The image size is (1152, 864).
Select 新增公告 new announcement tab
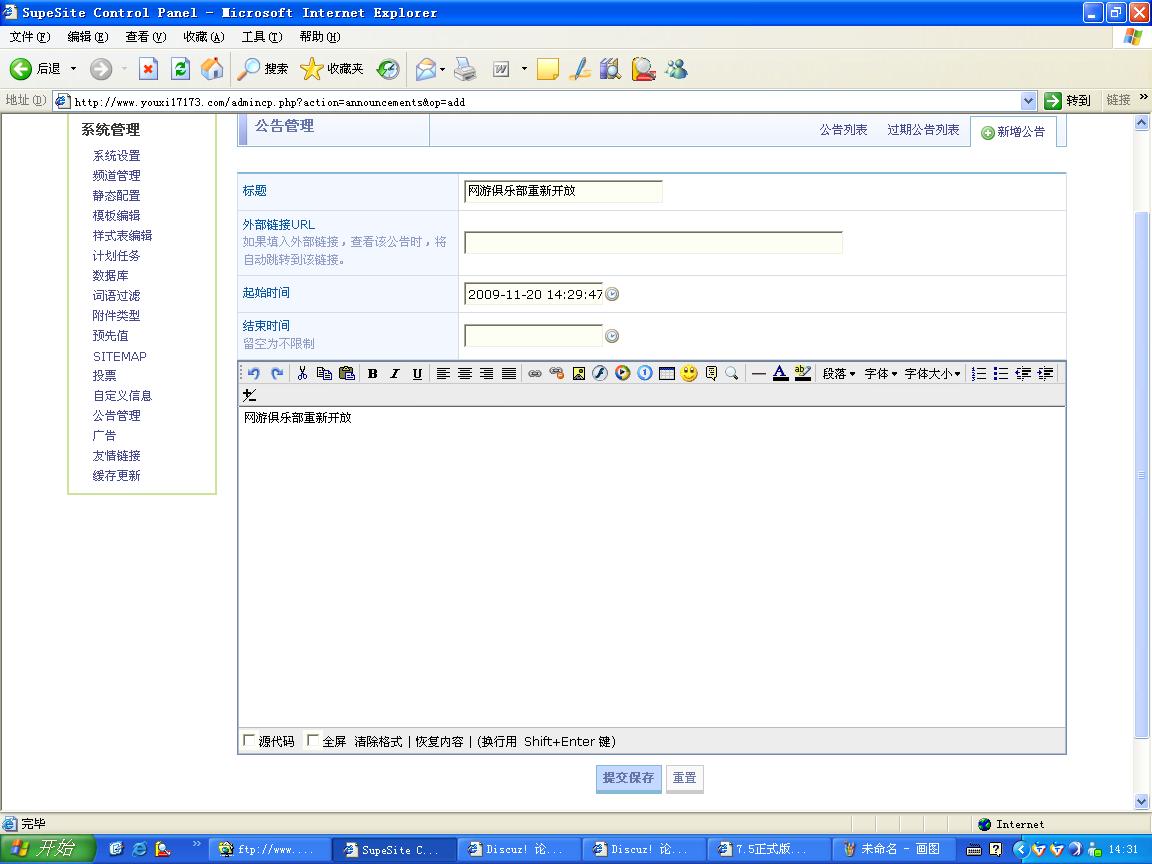pyautogui.click(x=1014, y=132)
